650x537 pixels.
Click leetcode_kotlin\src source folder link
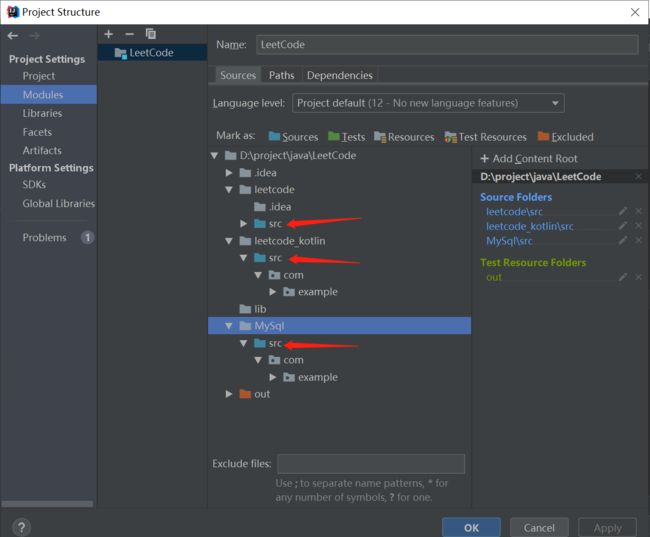(530, 226)
